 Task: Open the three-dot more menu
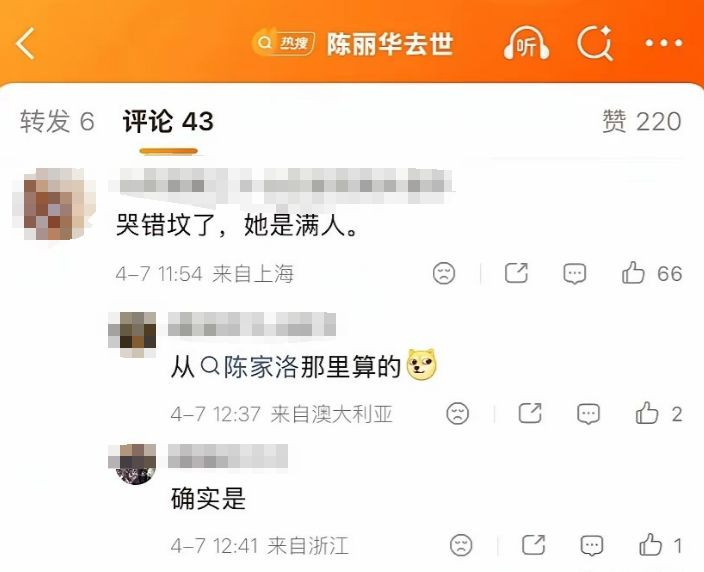[664, 43]
